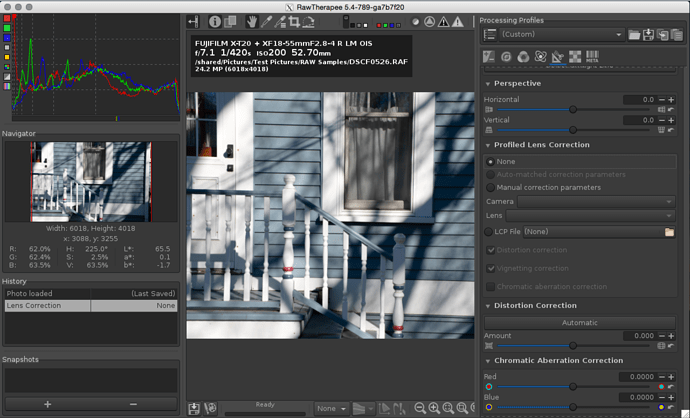
Task: Click the Horizontal perspective slider handle
Action: pyautogui.click(x=573, y=109)
